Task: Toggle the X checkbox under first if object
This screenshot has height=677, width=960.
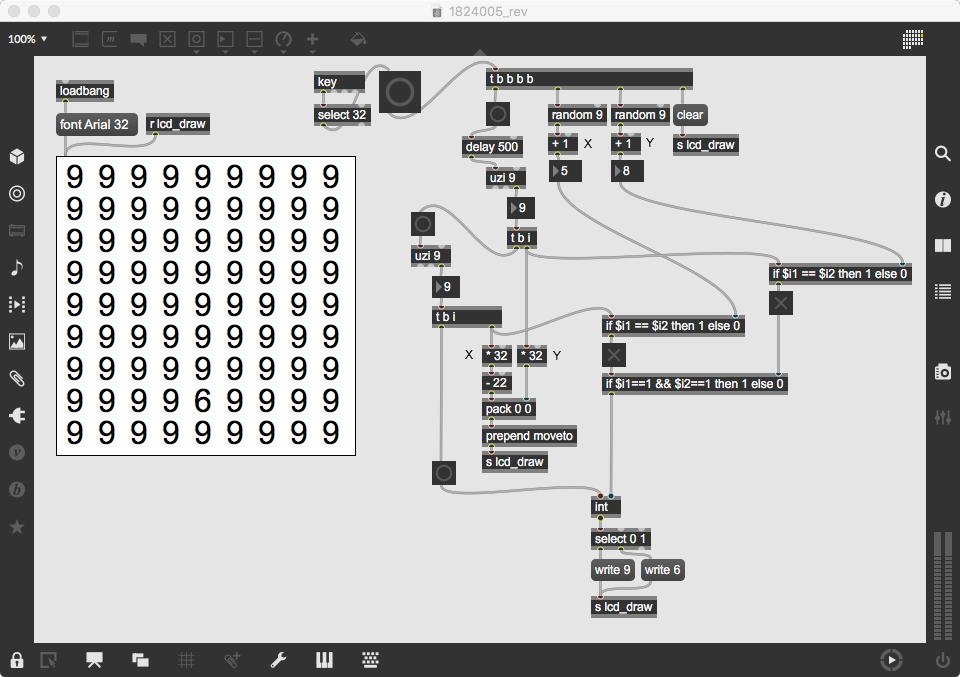Action: pos(614,354)
